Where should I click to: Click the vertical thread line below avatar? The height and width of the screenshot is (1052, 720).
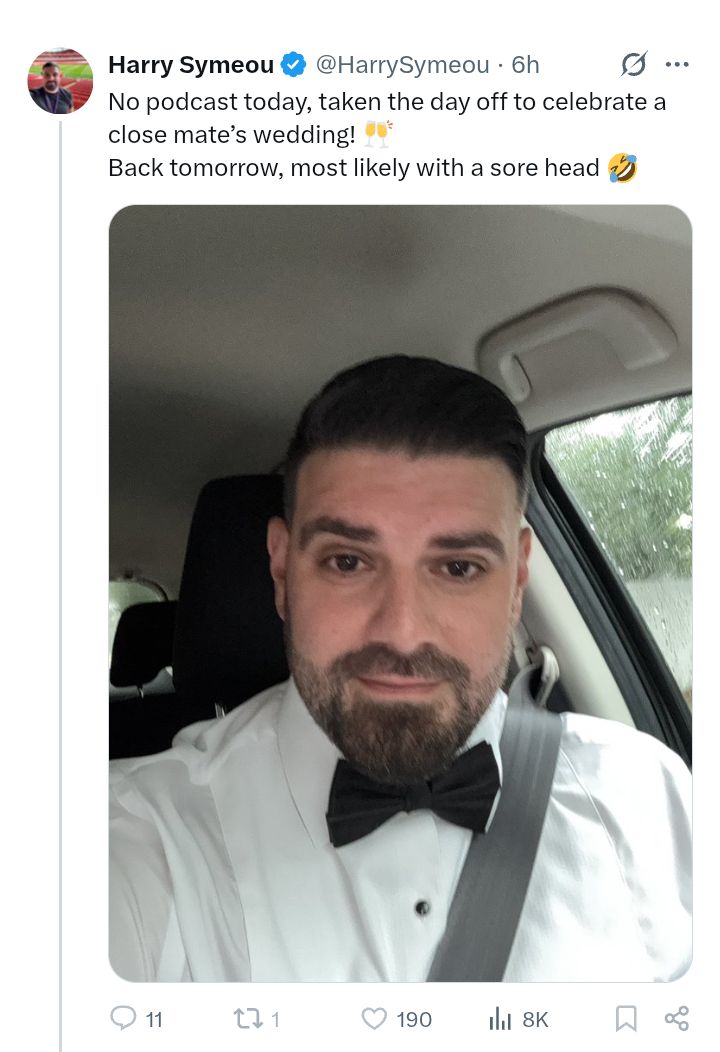coord(60,586)
